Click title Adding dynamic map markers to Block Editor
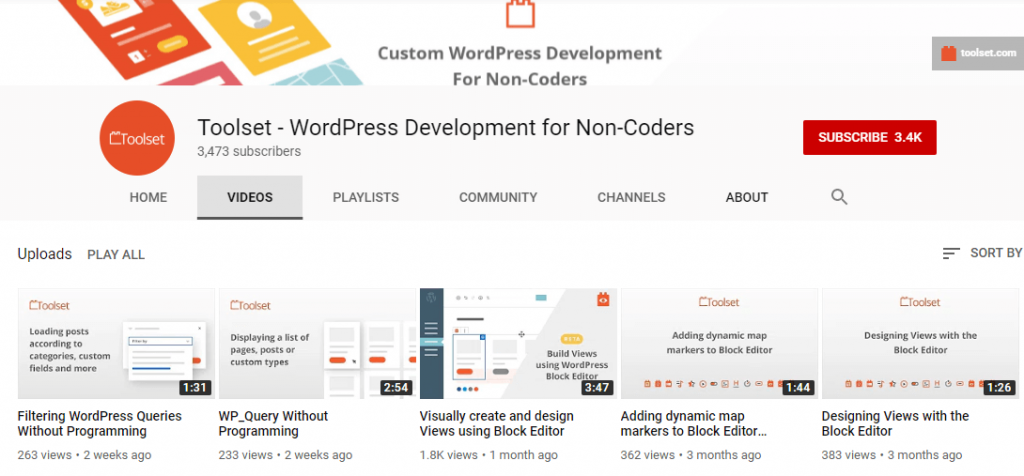This screenshot has width=1024, height=476. pyautogui.click(x=694, y=424)
